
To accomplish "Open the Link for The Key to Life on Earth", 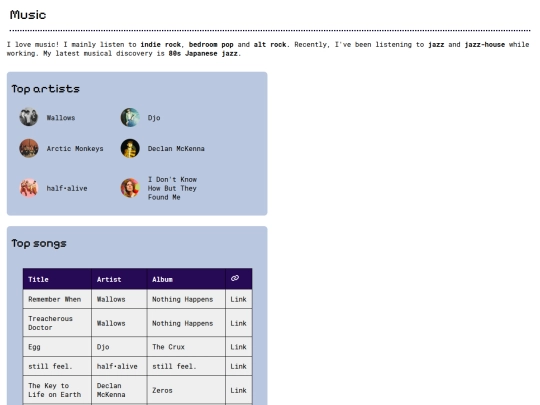I will click(x=238, y=390).
